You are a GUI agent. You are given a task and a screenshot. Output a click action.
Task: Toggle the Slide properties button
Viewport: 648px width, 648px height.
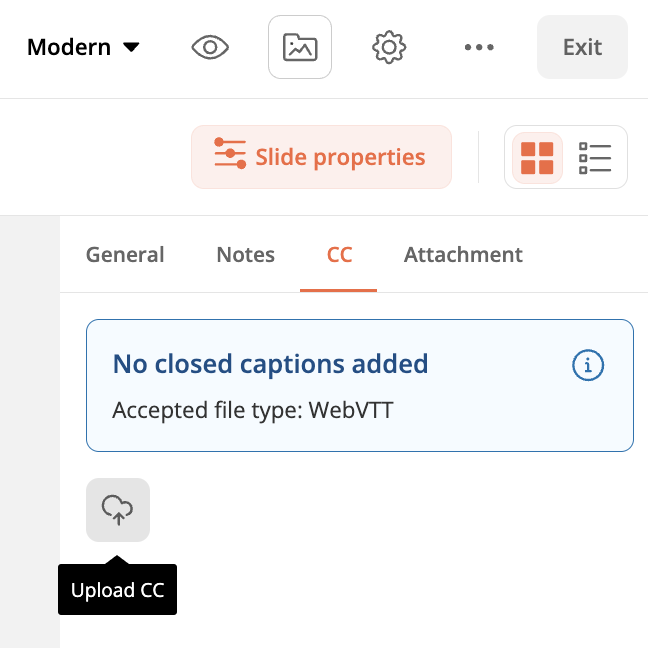pos(321,157)
